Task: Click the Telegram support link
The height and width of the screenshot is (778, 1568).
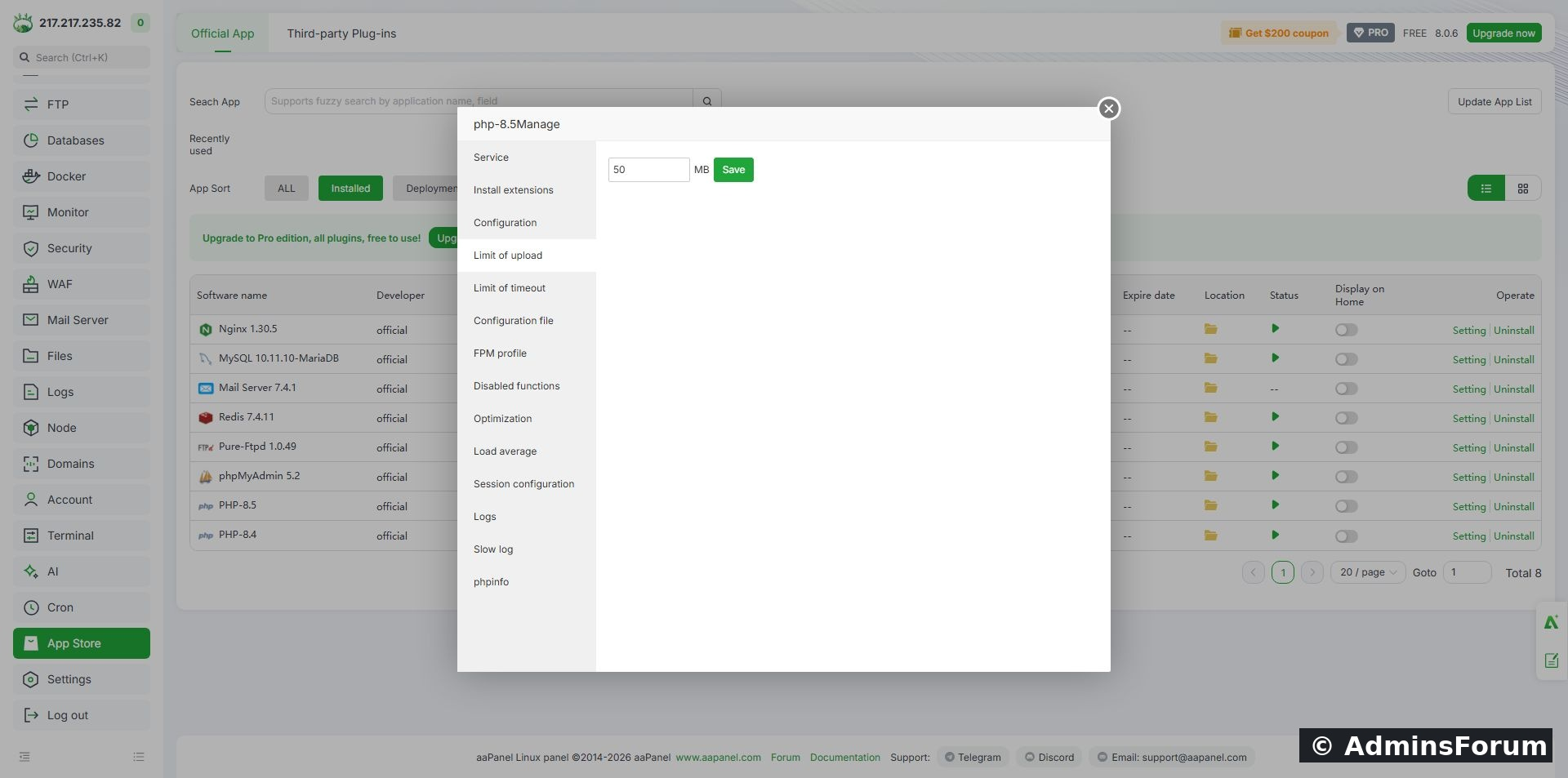Action: coord(973,758)
